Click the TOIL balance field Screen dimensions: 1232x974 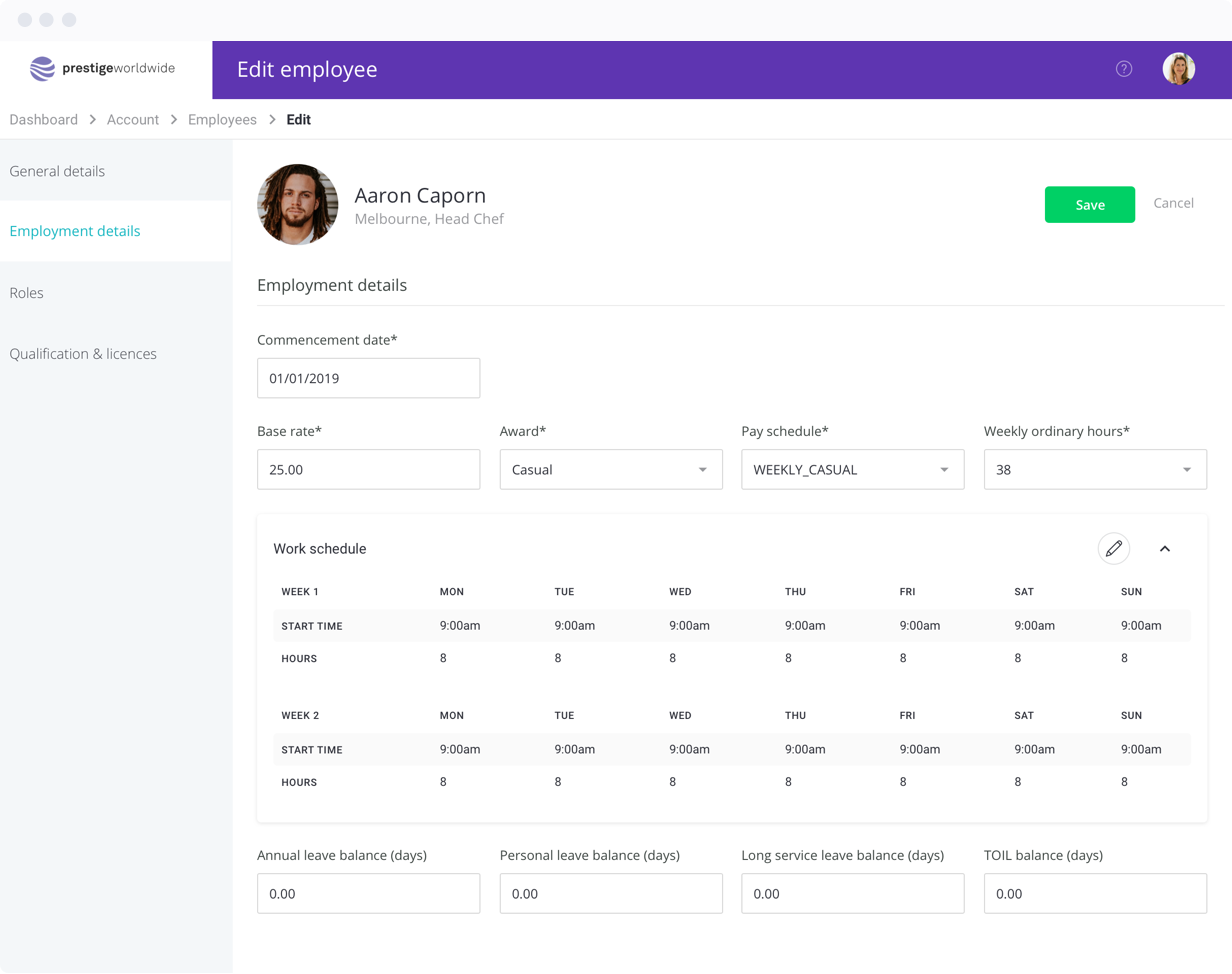[1095, 893]
